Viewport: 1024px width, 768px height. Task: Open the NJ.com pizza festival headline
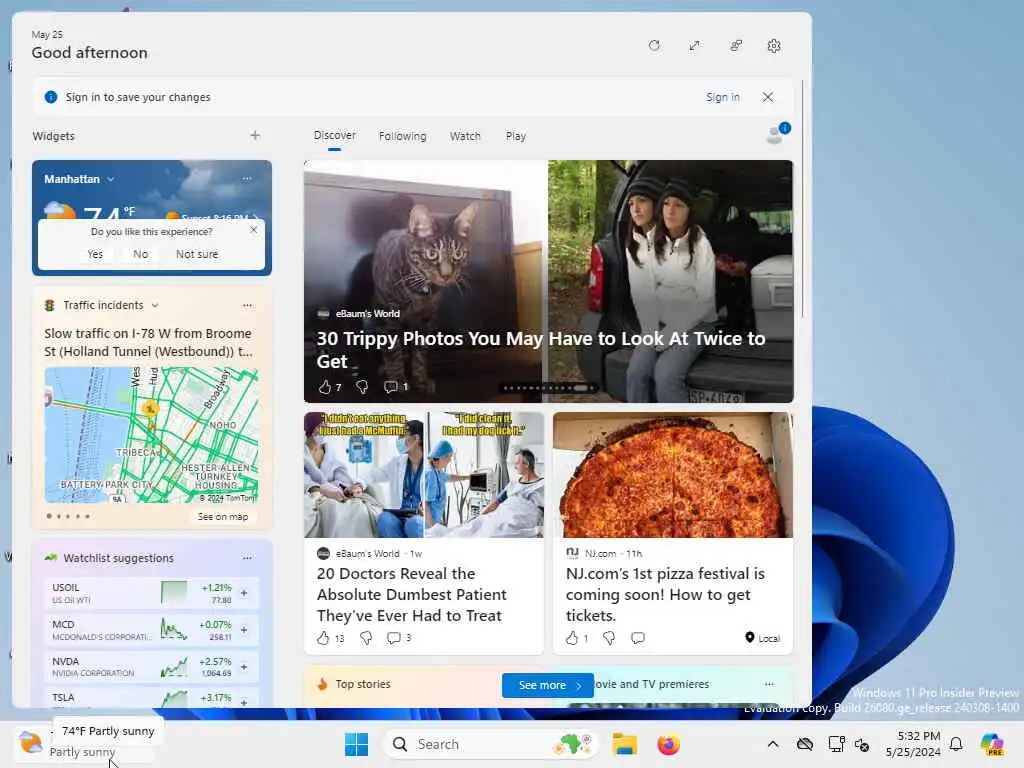click(x=665, y=594)
